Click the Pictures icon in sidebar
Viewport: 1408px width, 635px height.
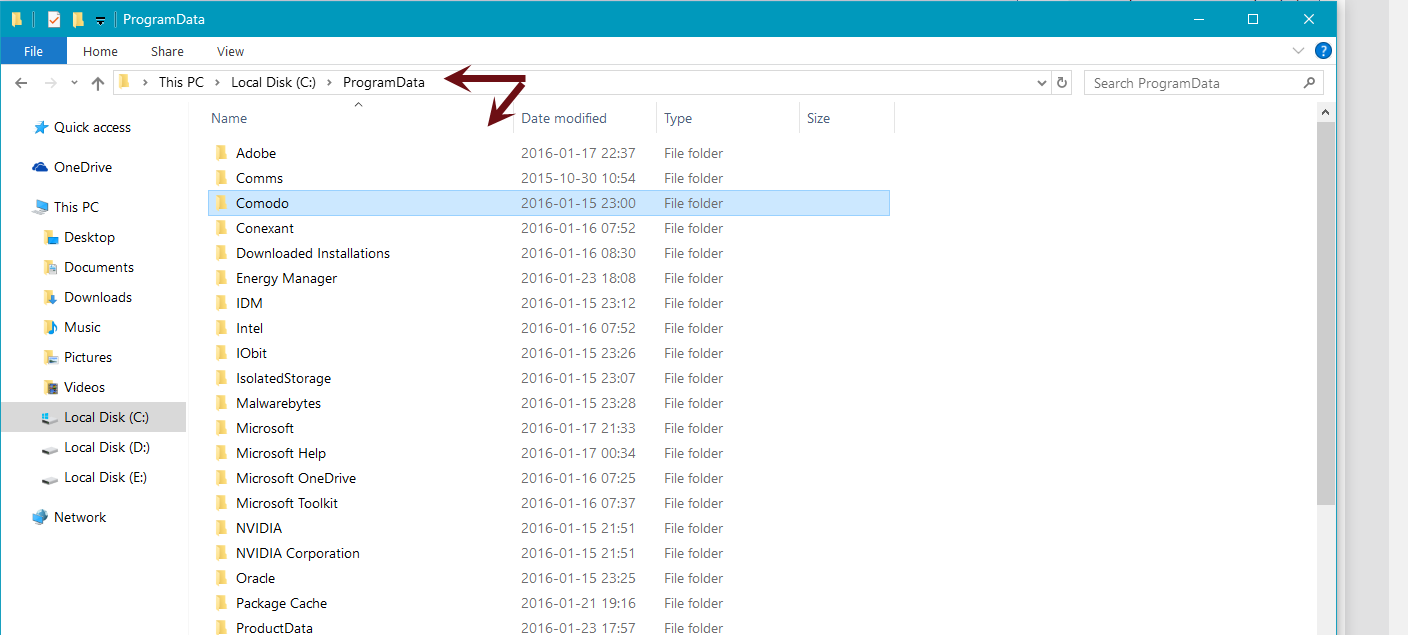click(51, 357)
